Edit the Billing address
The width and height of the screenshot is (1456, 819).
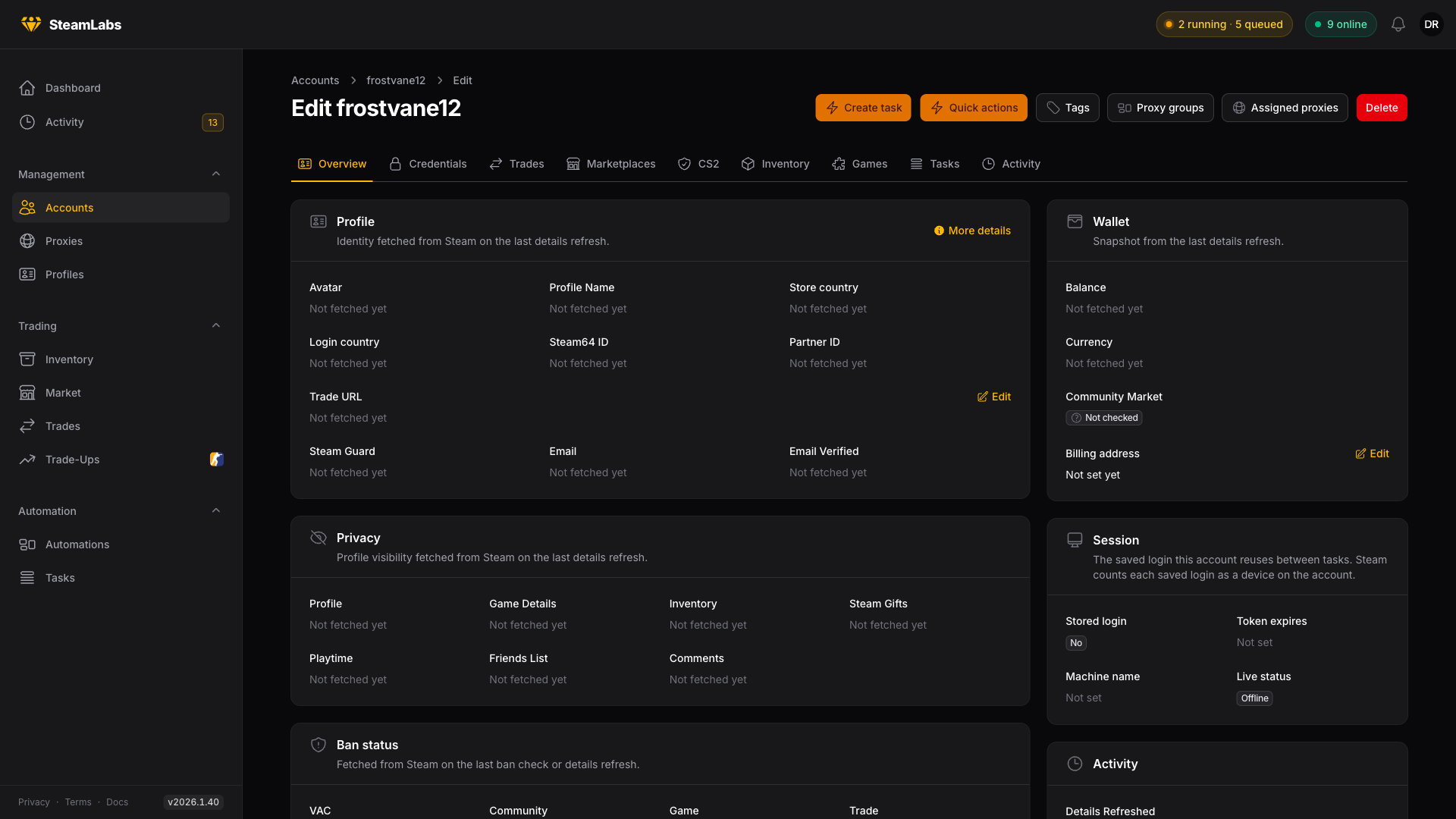point(1373,453)
